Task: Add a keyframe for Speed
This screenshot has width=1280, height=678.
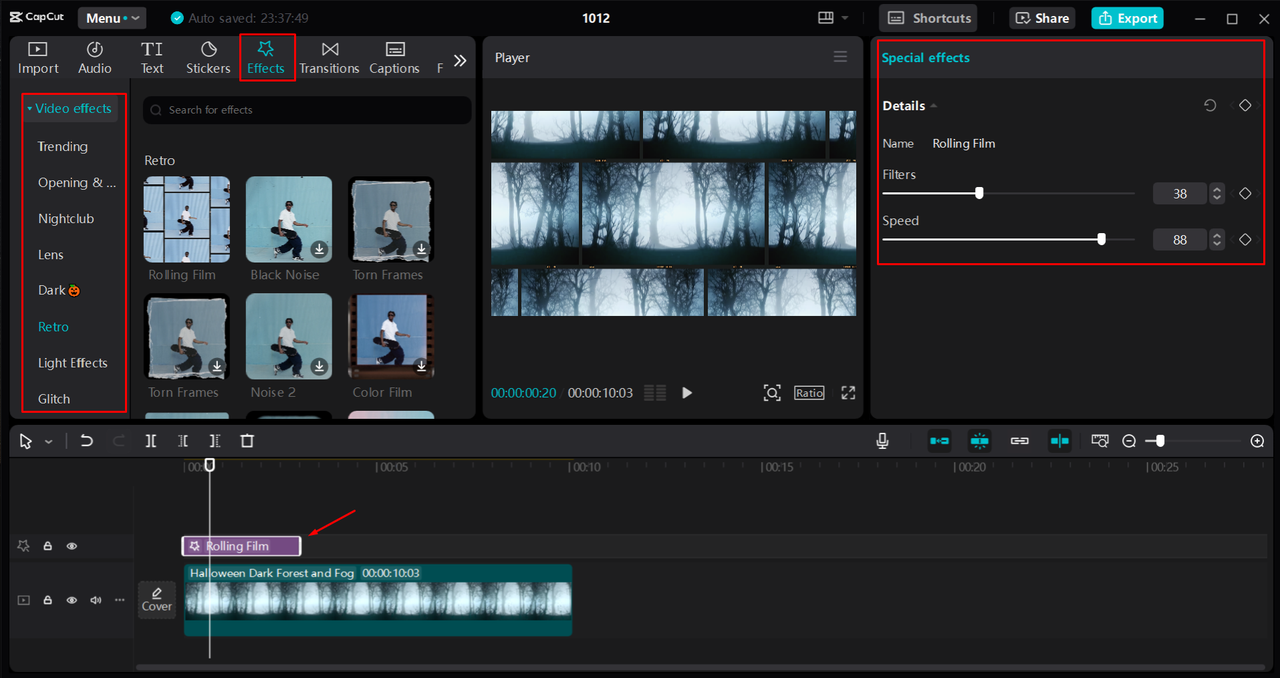Action: click(x=1245, y=240)
